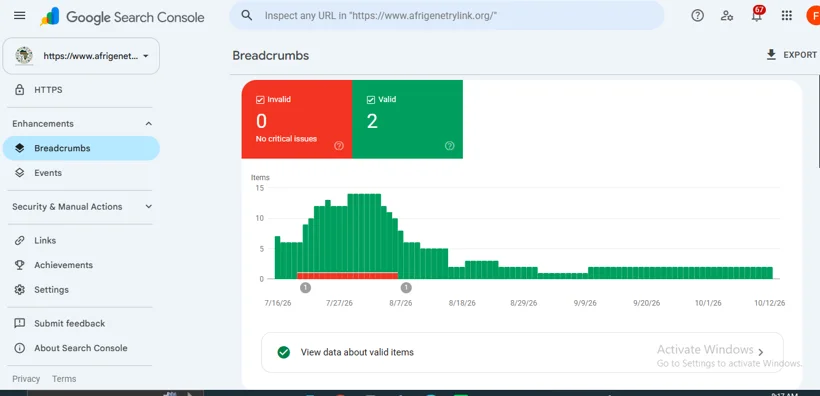Click the EXPORT button
Image resolution: width=820 pixels, height=396 pixels.
[x=791, y=55]
